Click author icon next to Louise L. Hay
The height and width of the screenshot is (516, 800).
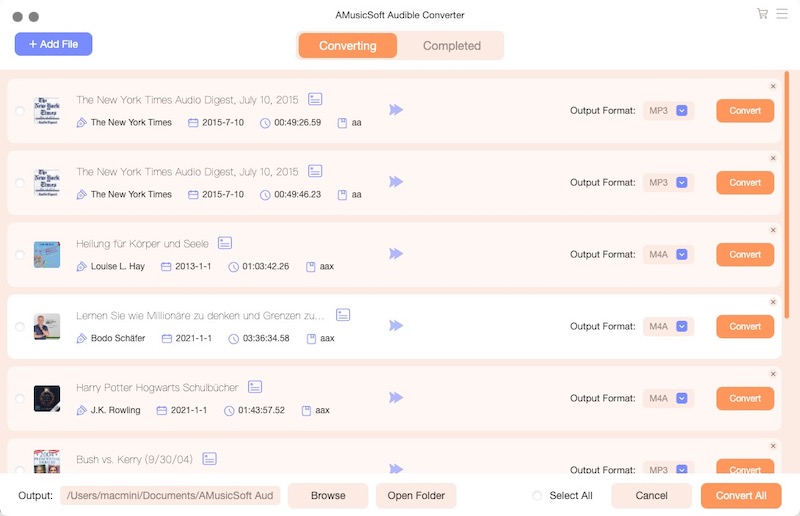(81, 266)
